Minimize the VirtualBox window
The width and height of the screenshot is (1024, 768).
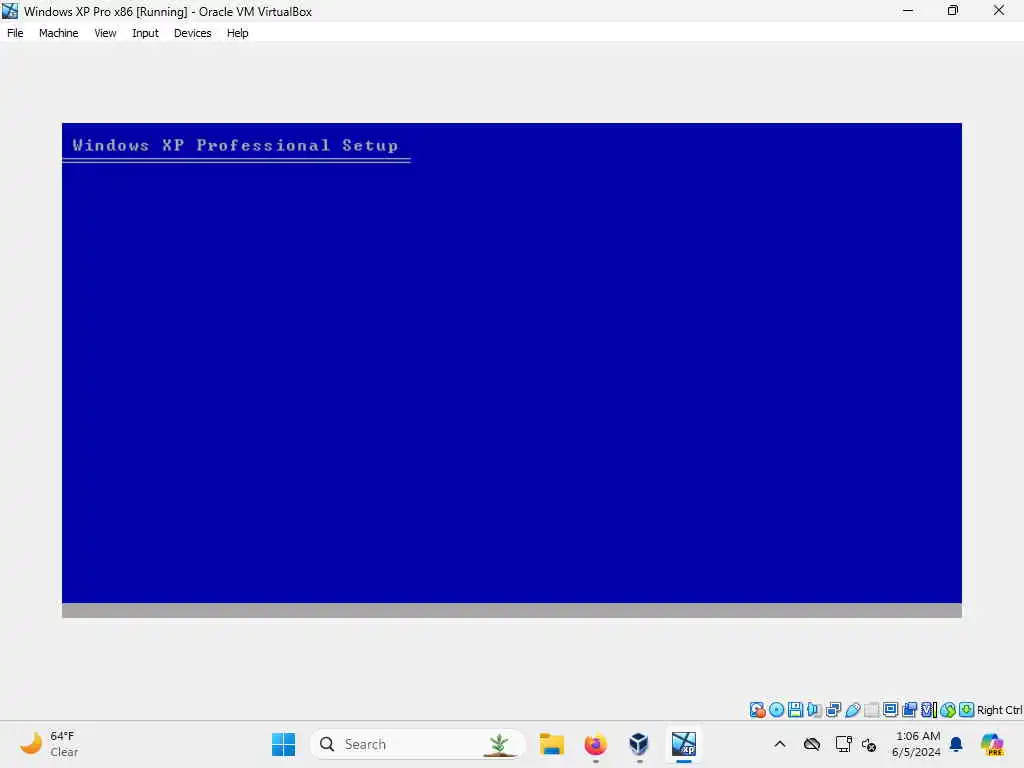(x=908, y=11)
